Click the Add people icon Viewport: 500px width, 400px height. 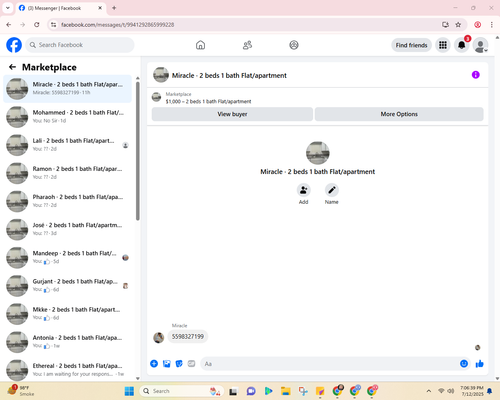(304, 190)
